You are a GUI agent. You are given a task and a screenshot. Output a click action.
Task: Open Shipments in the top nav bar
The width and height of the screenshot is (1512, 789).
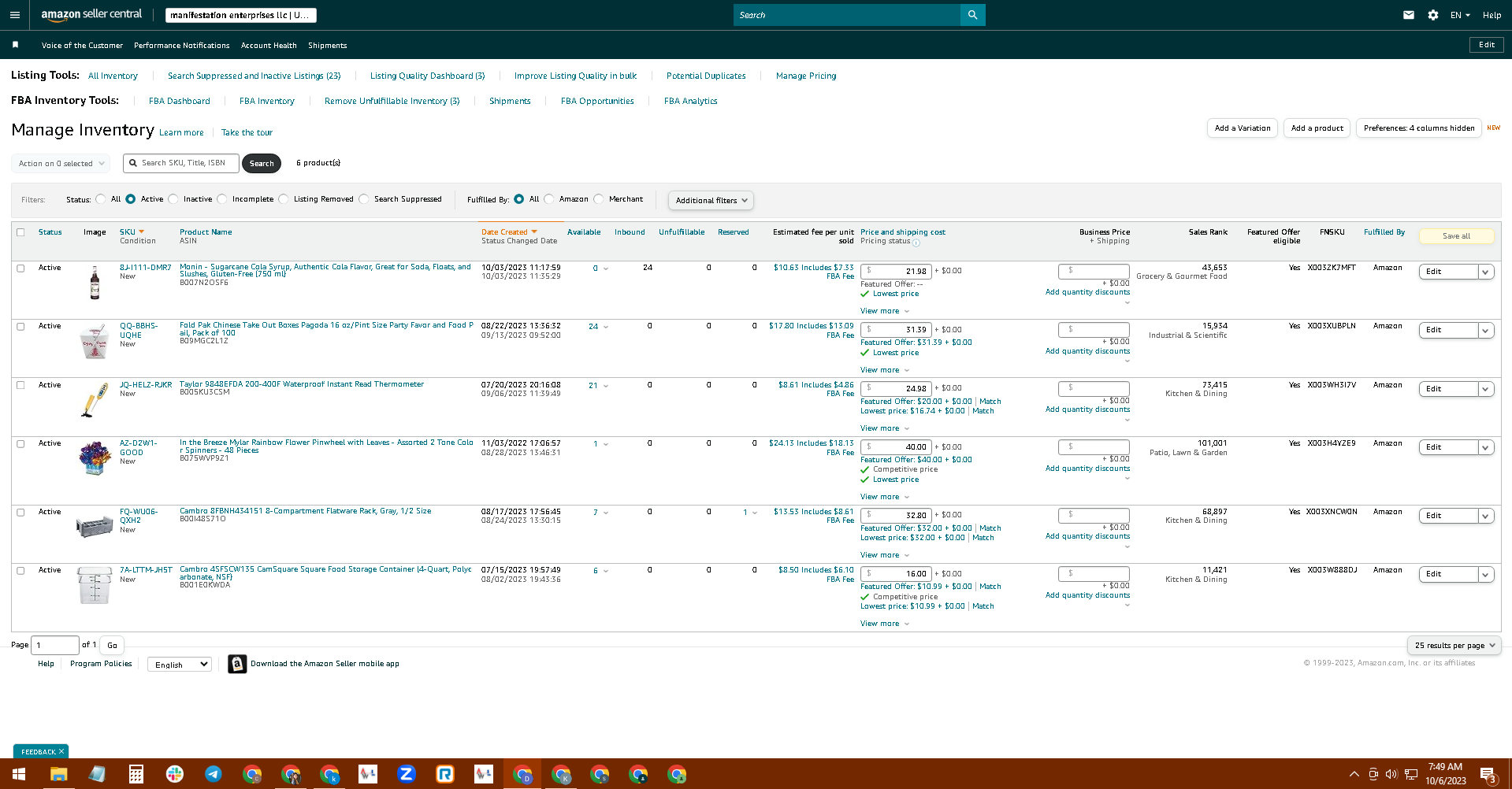328,46
